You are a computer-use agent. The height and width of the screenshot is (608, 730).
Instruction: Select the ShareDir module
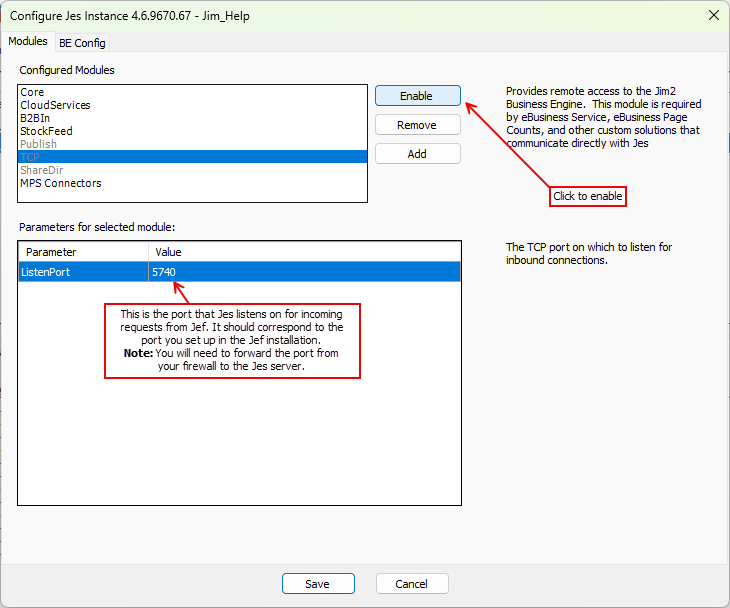192,170
